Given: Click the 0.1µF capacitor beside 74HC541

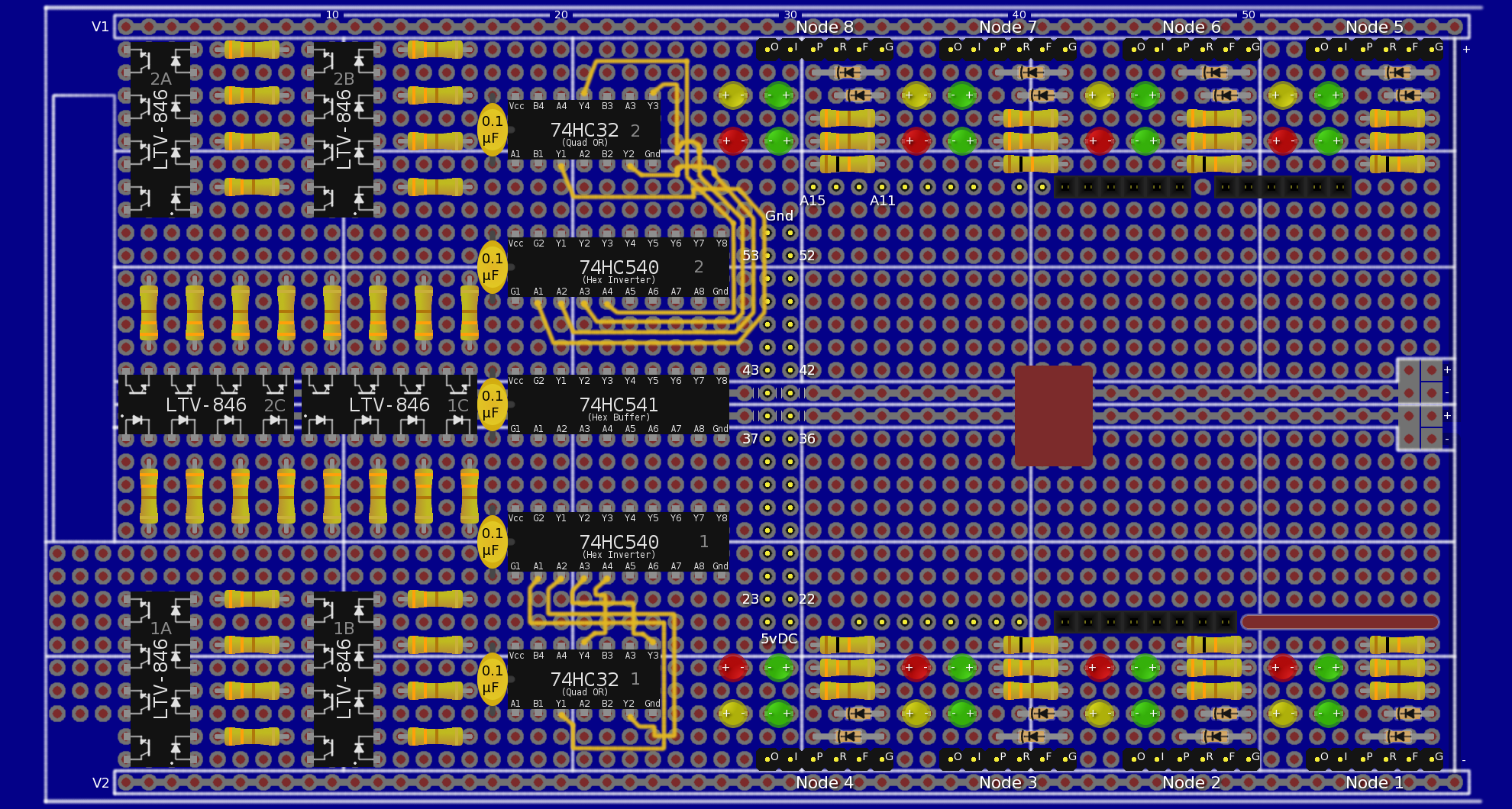Looking at the screenshot, I should 492,404.
